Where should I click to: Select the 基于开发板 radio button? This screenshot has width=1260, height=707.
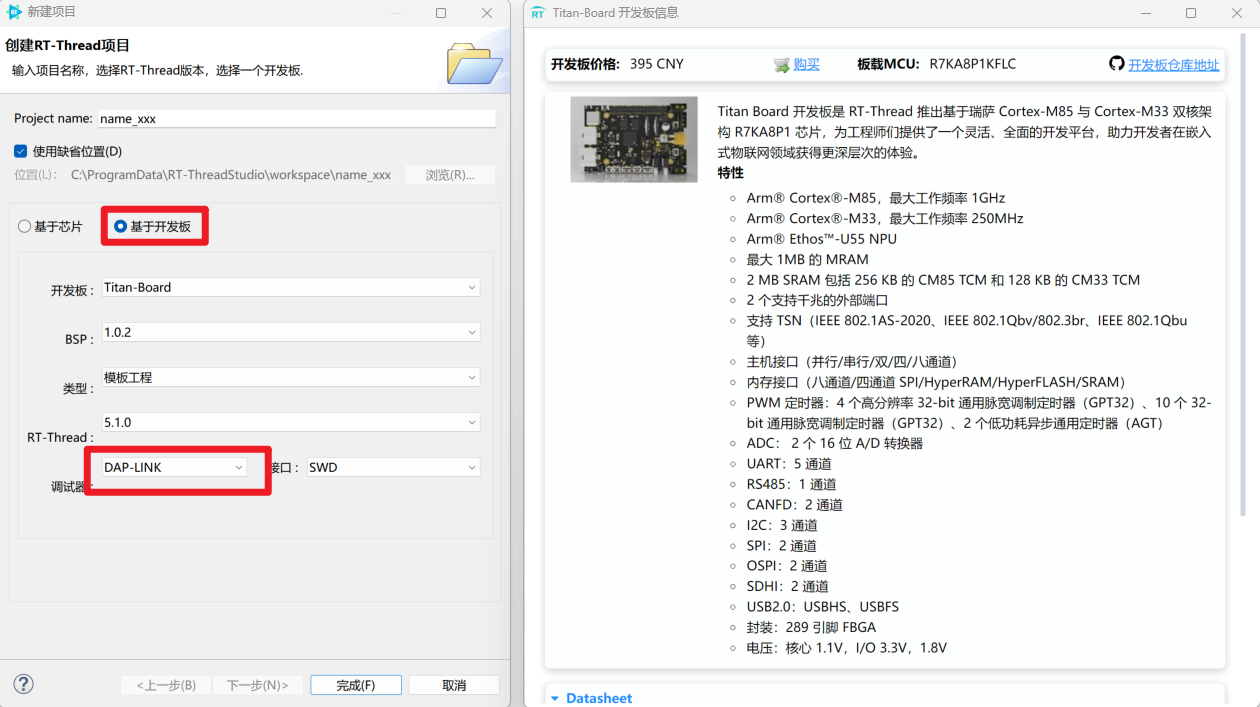(121, 227)
